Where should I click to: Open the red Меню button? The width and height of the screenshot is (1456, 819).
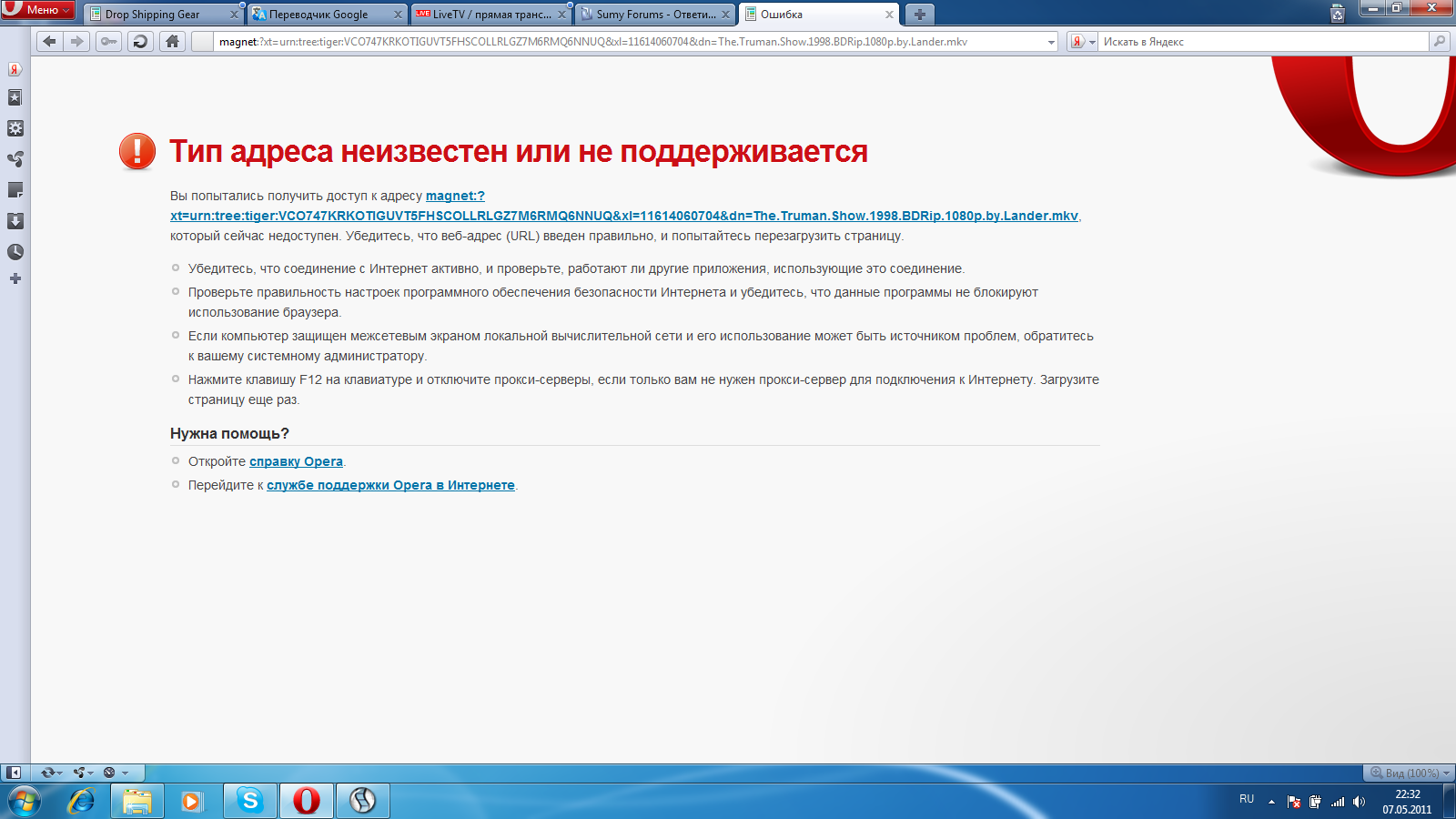(x=38, y=10)
